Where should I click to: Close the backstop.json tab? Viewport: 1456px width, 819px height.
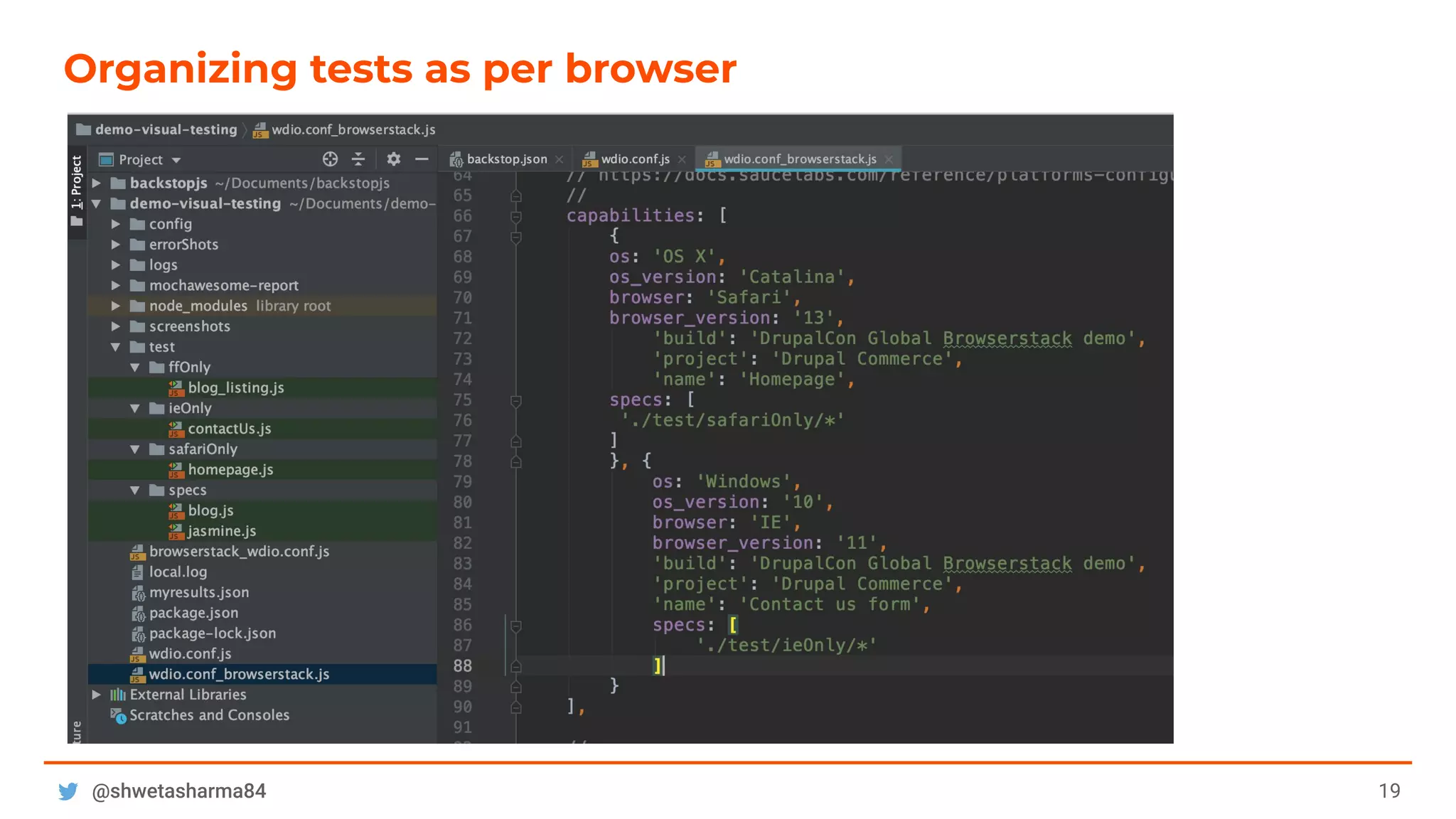[560, 159]
